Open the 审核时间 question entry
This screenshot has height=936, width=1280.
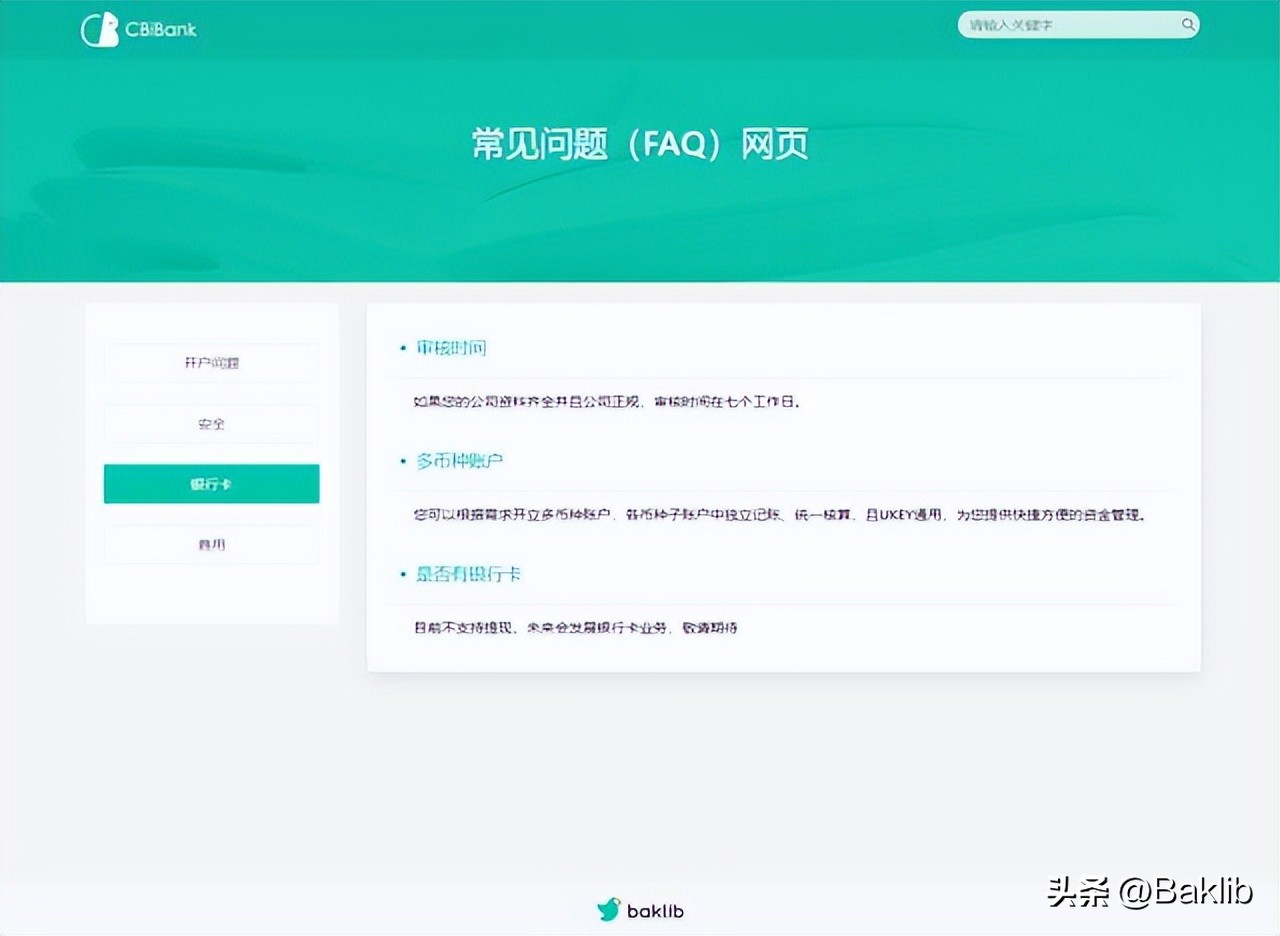pos(450,348)
